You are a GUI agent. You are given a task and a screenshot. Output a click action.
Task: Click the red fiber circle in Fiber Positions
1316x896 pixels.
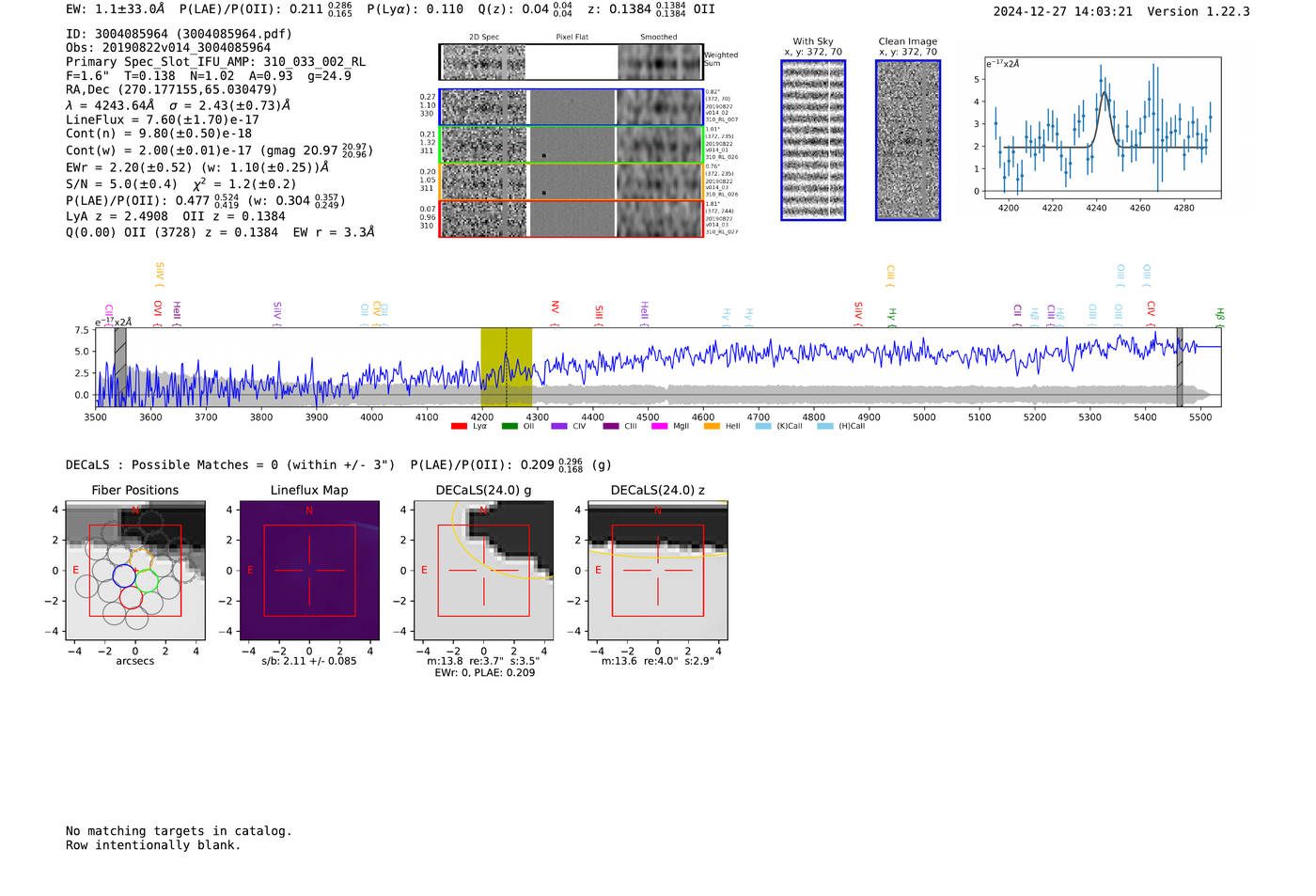pos(131,597)
